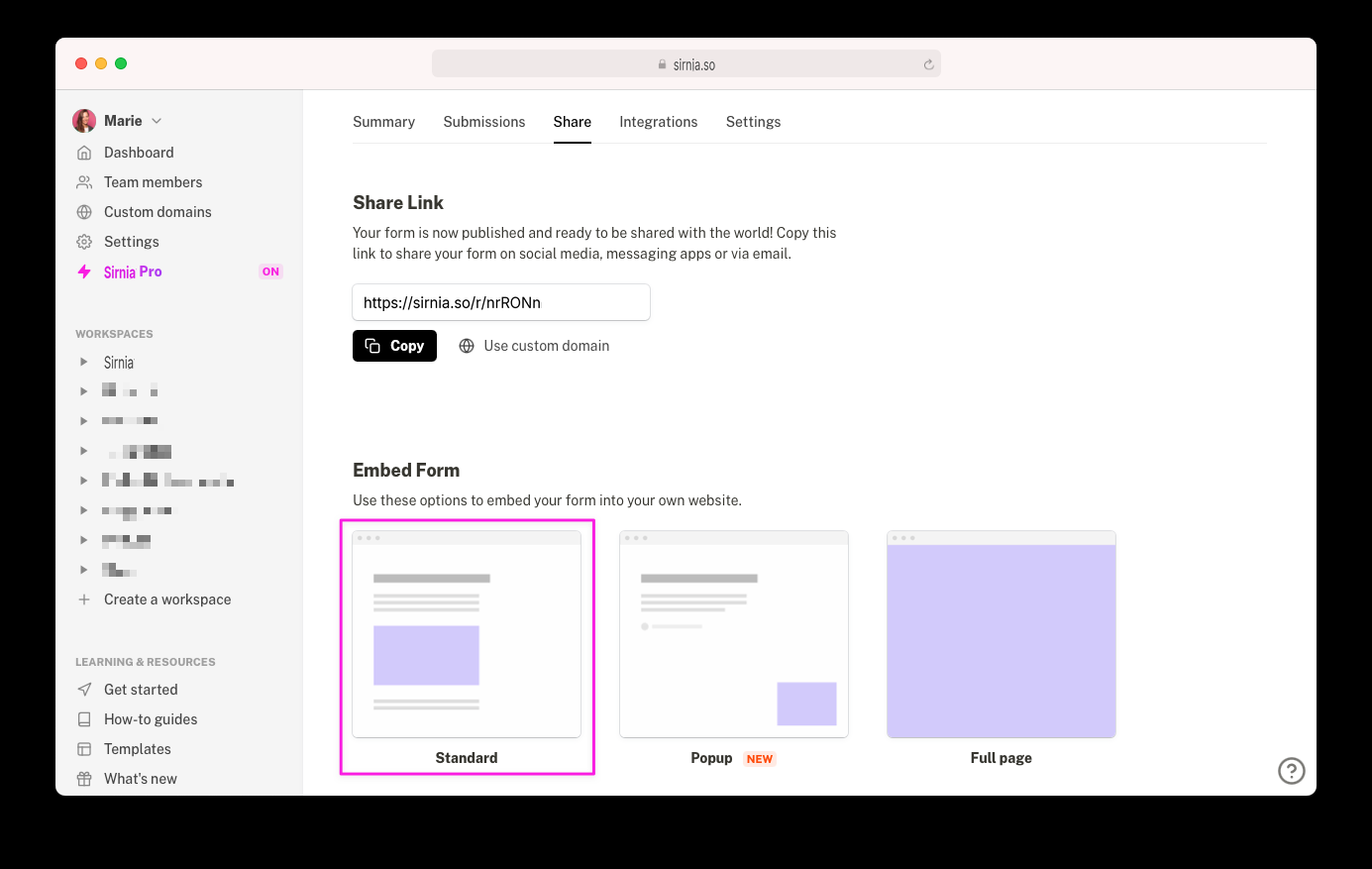Expand the fifth workspace in list
This screenshot has width=1372, height=869.
click(x=84, y=481)
